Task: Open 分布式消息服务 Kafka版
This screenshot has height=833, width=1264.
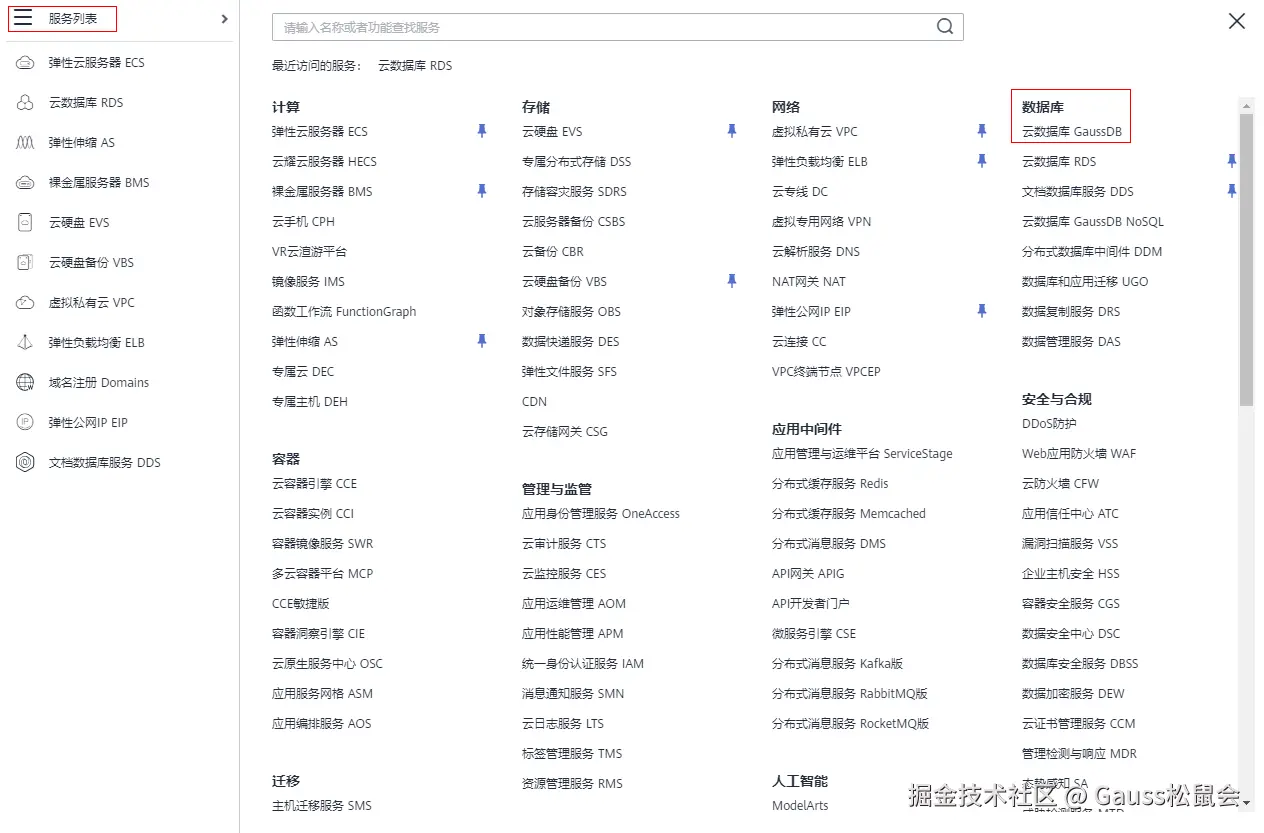Action: [x=838, y=664]
